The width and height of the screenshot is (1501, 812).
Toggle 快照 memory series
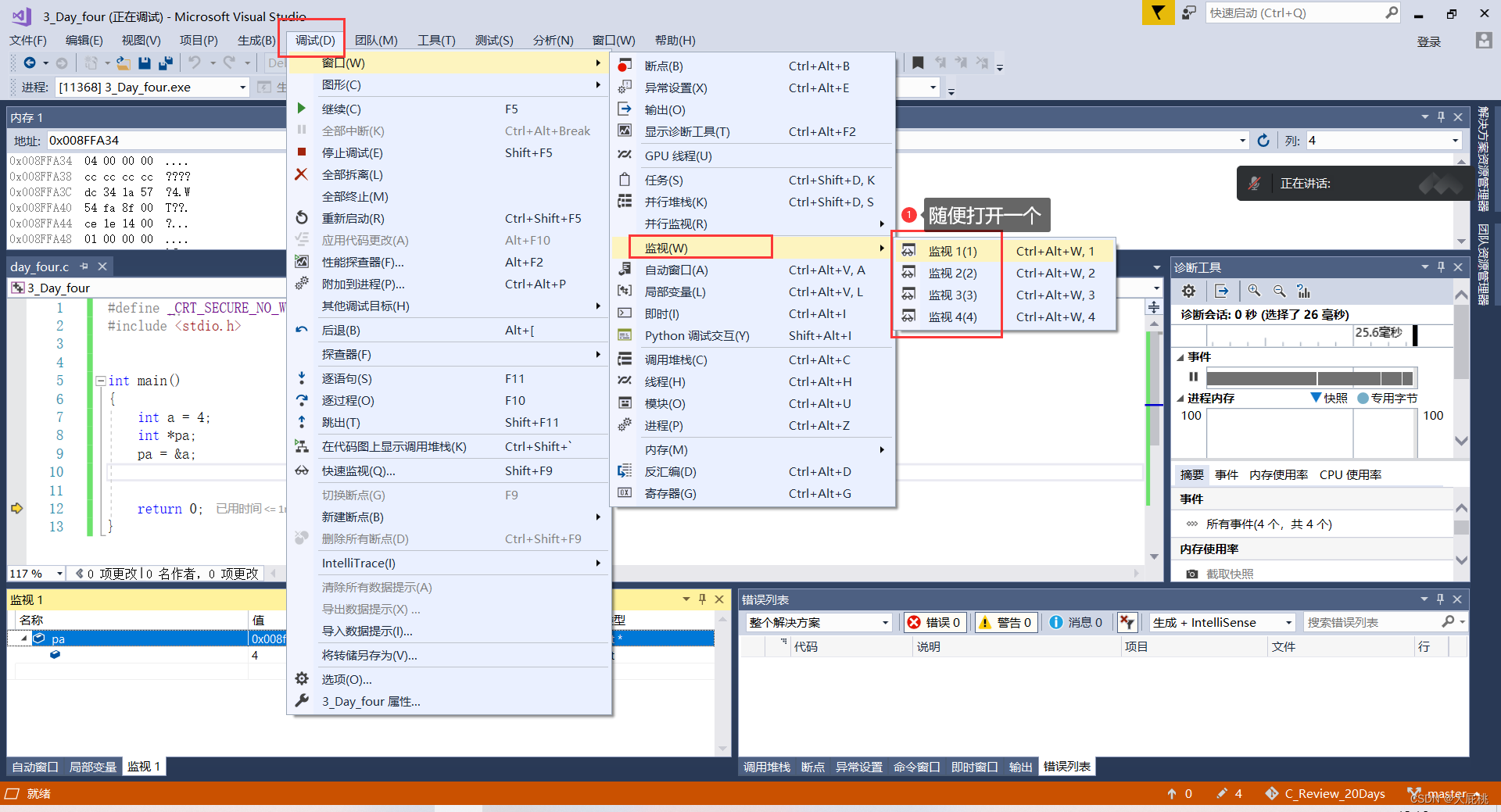[x=1329, y=398]
